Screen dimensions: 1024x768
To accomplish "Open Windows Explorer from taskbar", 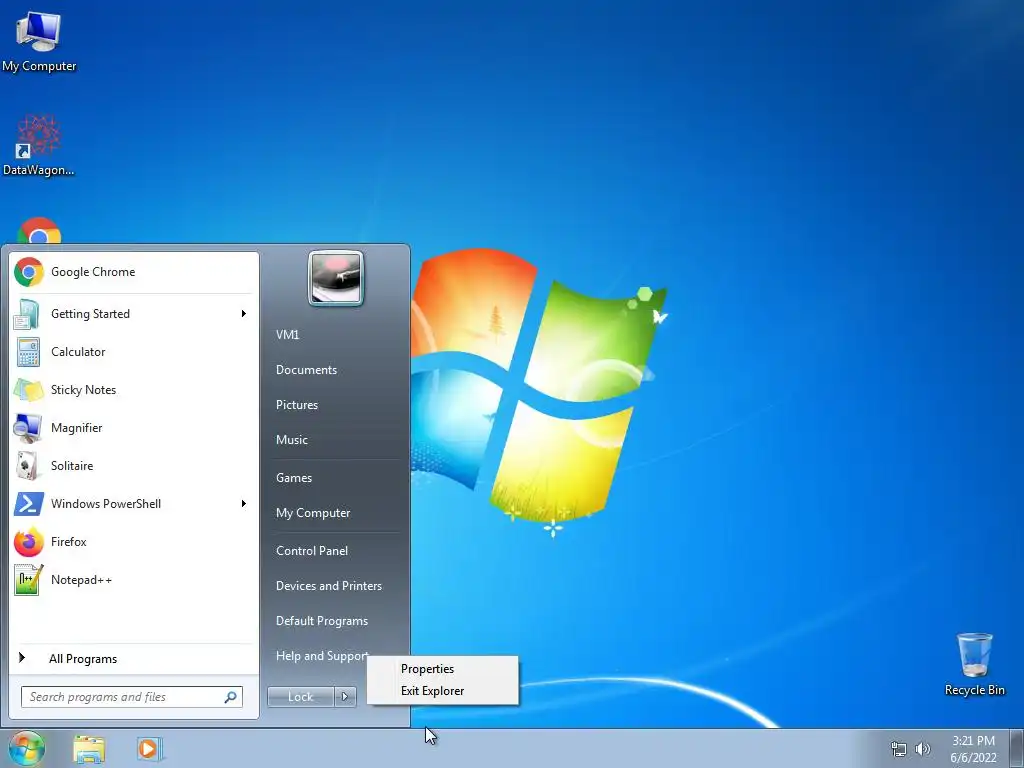I will click(x=89, y=749).
